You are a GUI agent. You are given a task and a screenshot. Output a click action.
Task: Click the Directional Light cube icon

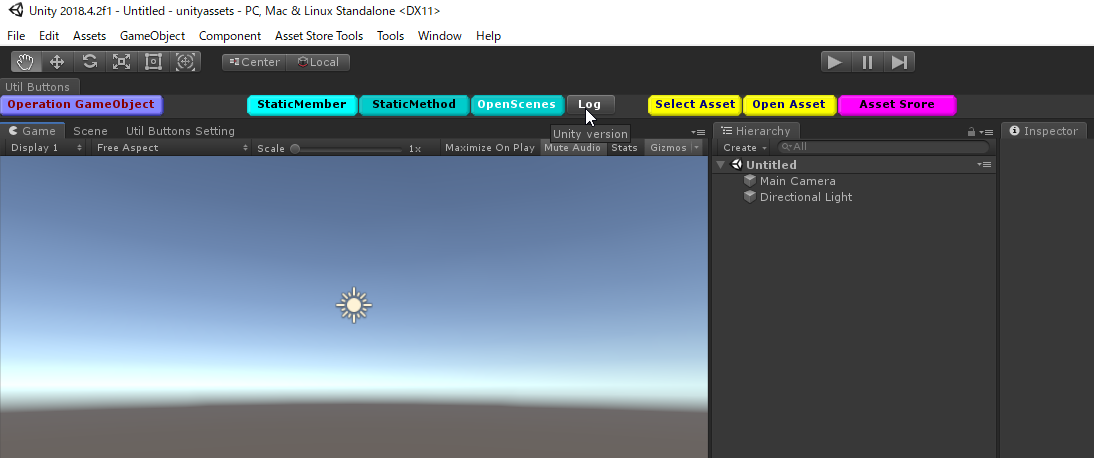point(750,197)
